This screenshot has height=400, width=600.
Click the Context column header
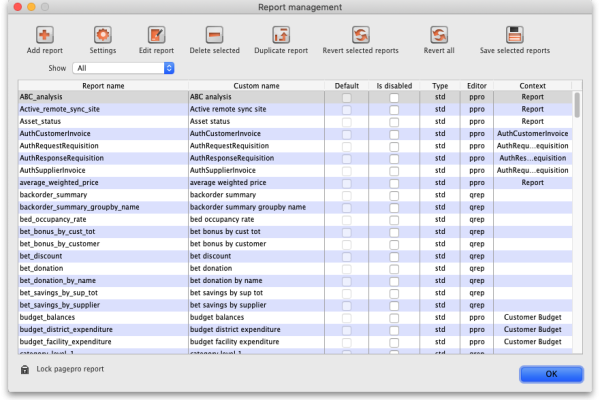click(x=532, y=86)
